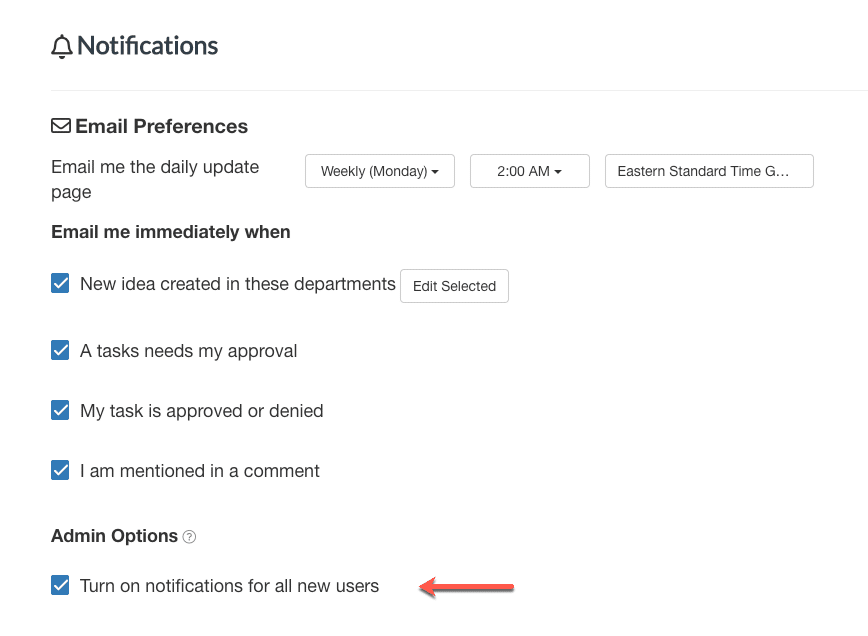Image resolution: width=868 pixels, height=636 pixels.
Task: Click the Admin Options help question icon
Action: [189, 537]
